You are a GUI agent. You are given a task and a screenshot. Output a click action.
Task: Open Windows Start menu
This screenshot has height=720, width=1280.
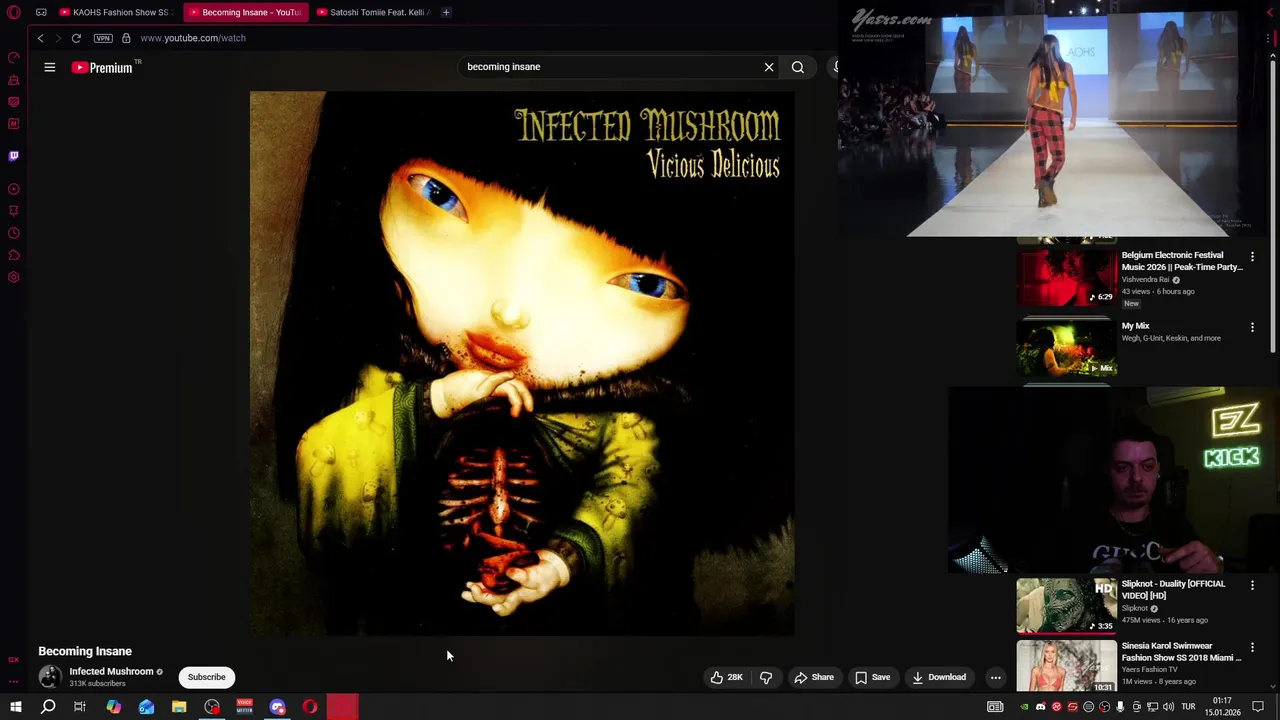(x=15, y=707)
